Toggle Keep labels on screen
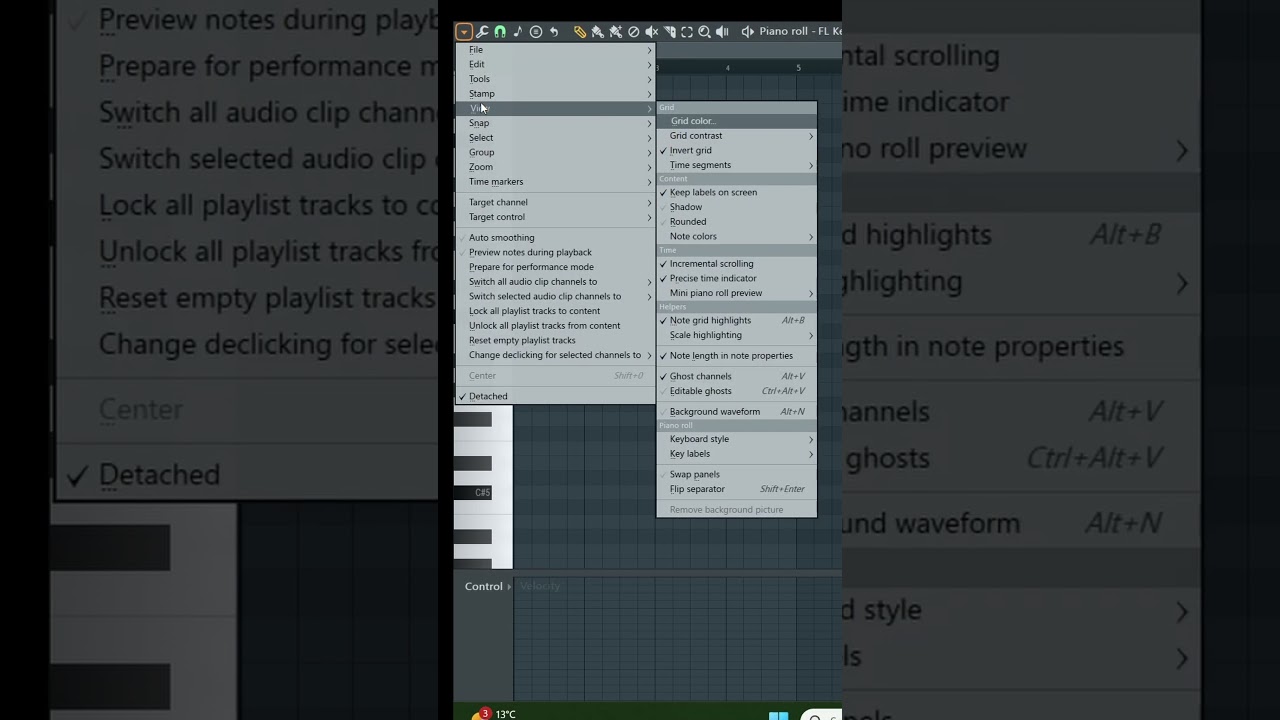Image resolution: width=1280 pixels, height=720 pixels. click(736, 192)
